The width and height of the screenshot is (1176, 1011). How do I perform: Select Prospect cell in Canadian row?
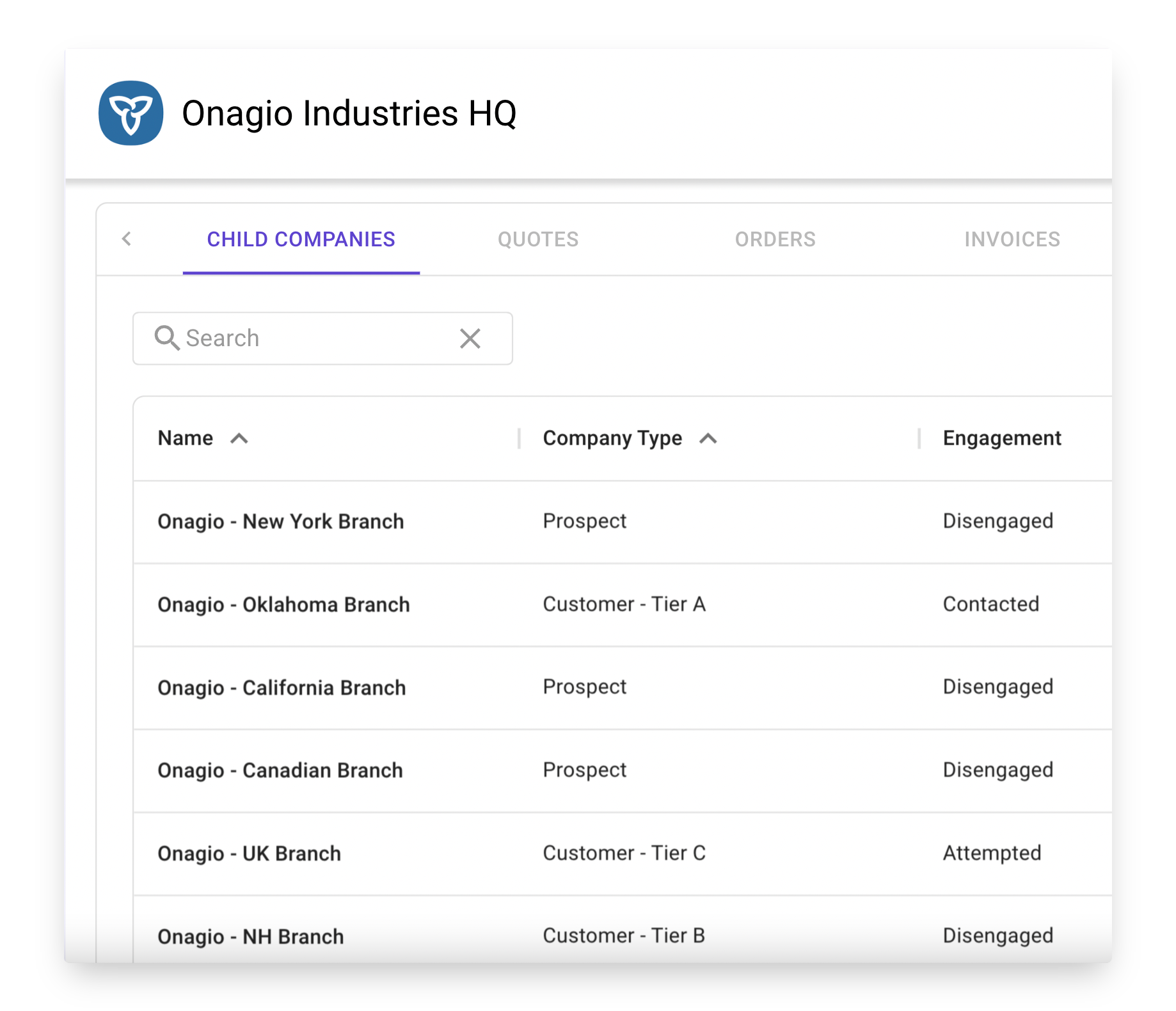tap(585, 770)
